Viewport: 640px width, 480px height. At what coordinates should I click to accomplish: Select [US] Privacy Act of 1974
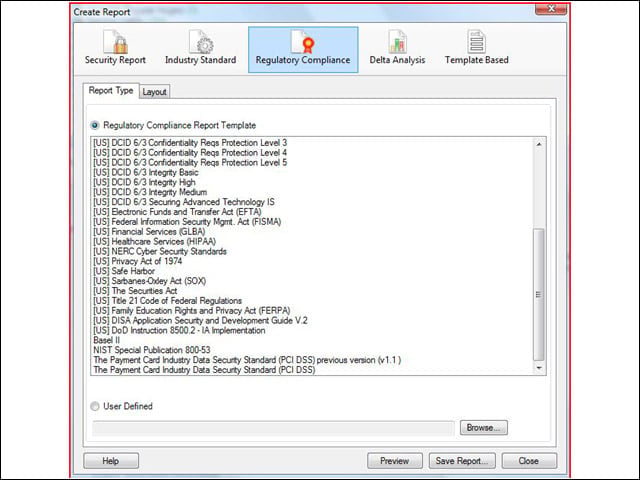138,261
